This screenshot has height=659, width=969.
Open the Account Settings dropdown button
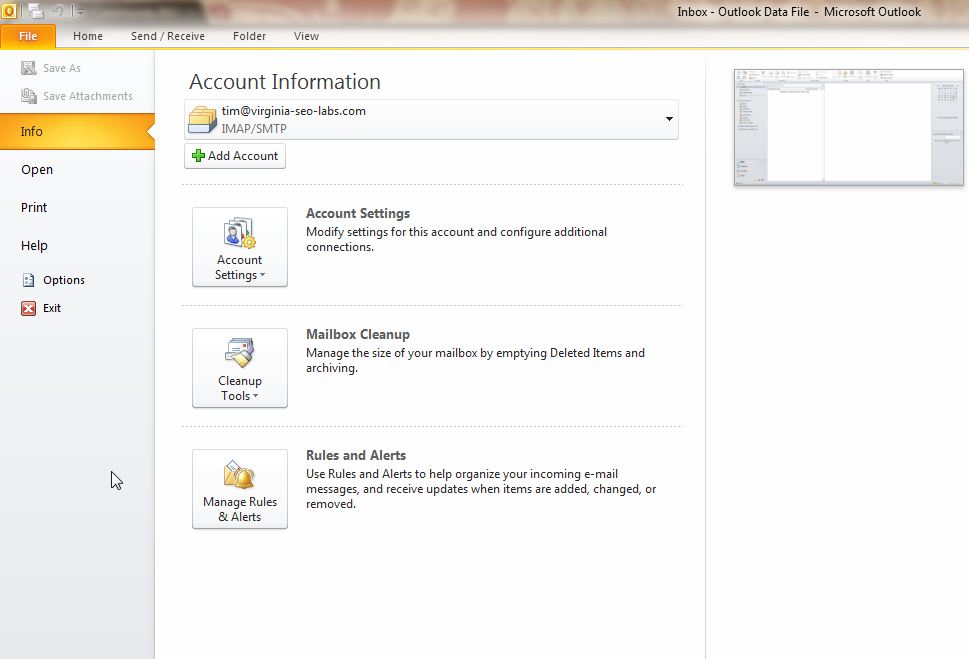coord(240,247)
